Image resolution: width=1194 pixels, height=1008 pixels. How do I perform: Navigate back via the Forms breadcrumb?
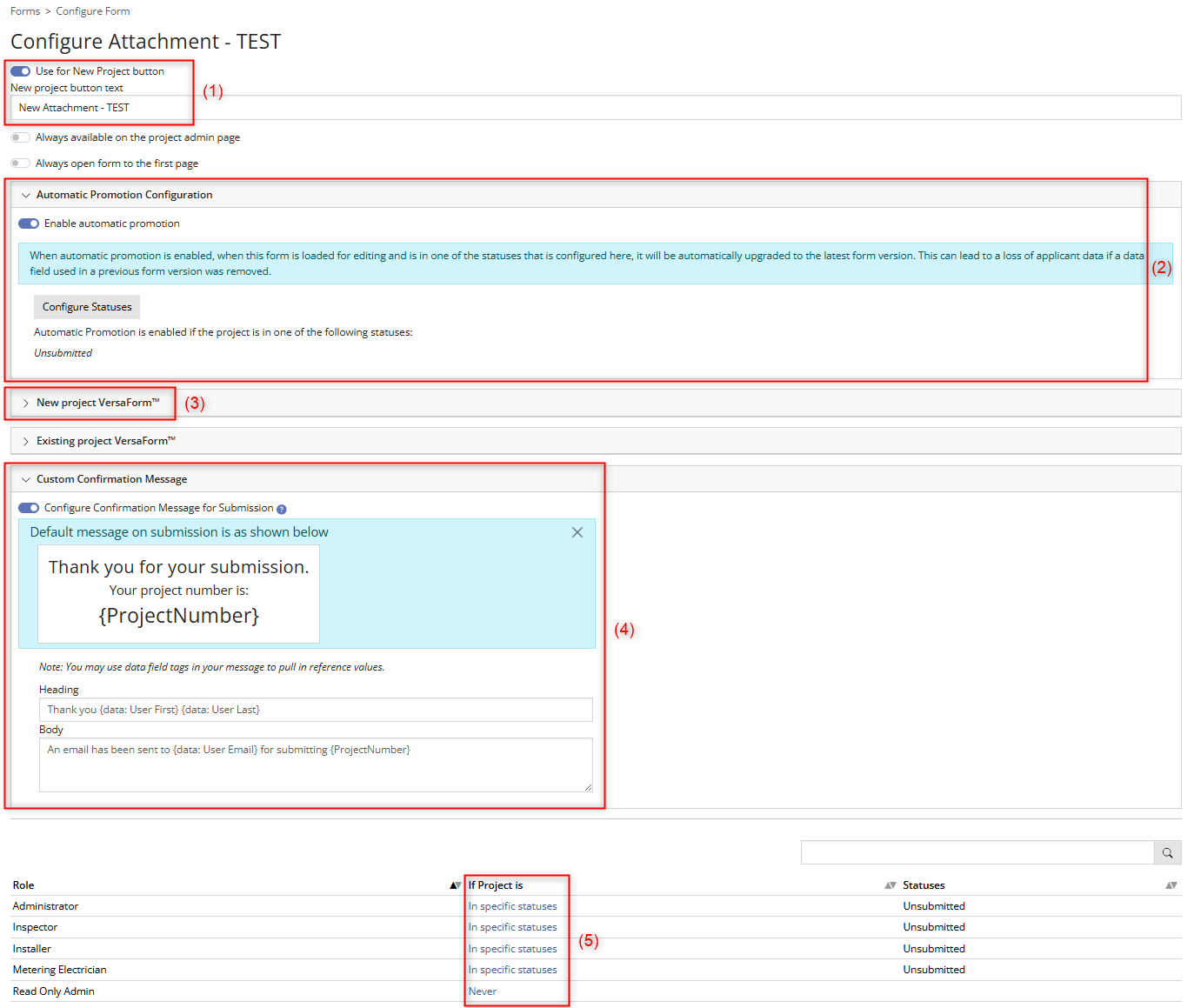tap(24, 10)
